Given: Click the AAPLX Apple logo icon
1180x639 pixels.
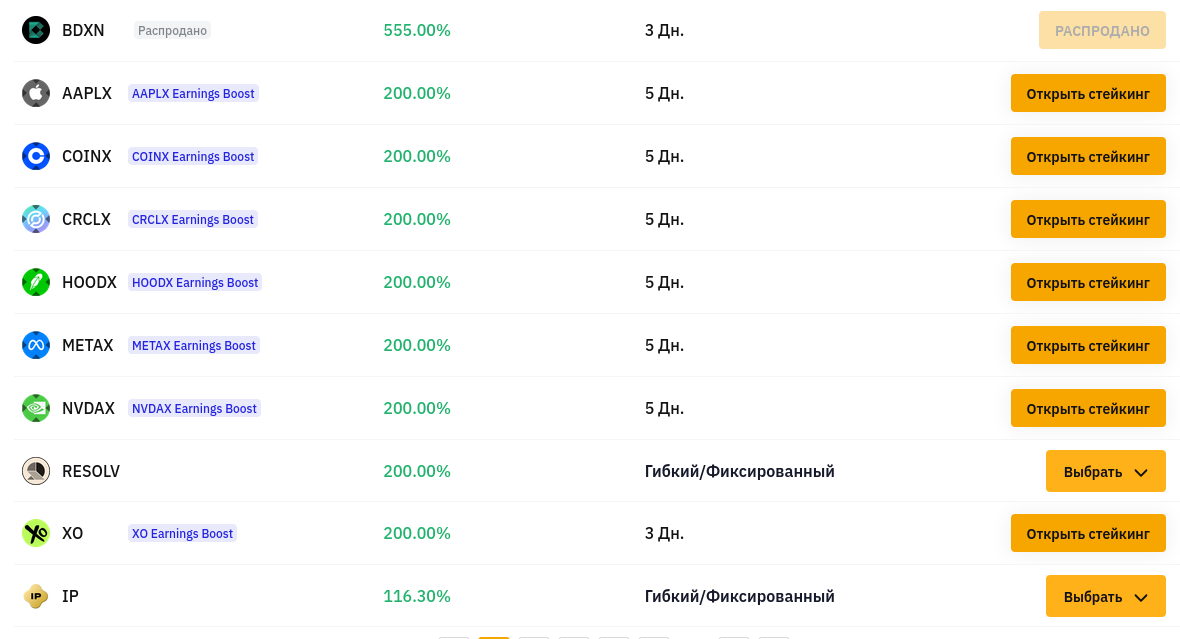Looking at the screenshot, I should coord(35,93).
